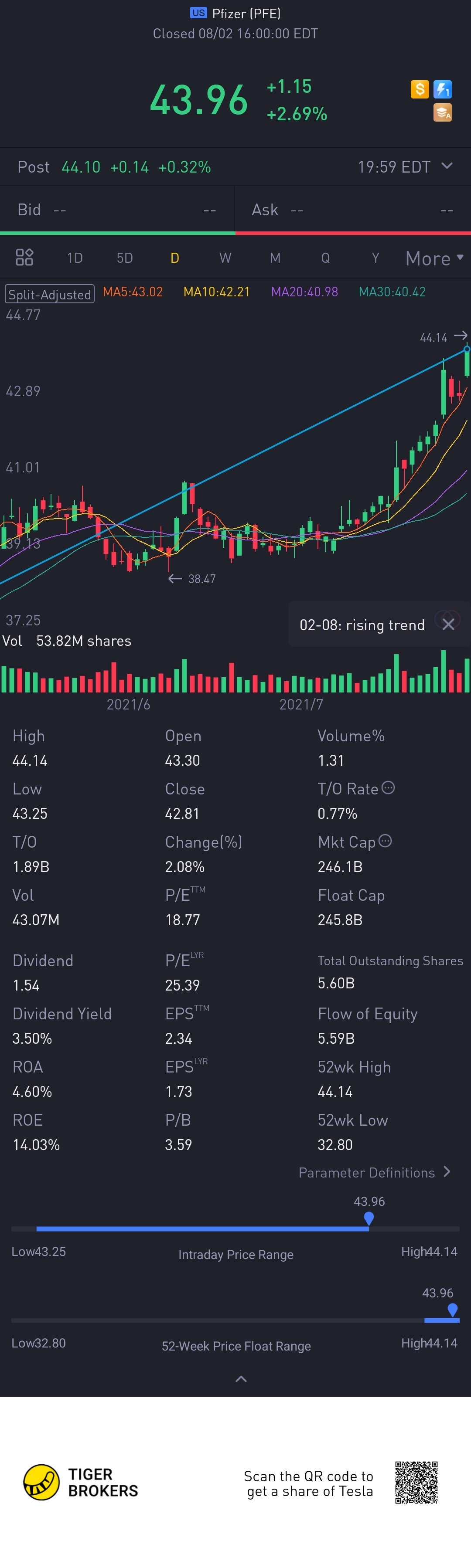Switch to the 1D chart tab
The image size is (471, 1568).
75,258
